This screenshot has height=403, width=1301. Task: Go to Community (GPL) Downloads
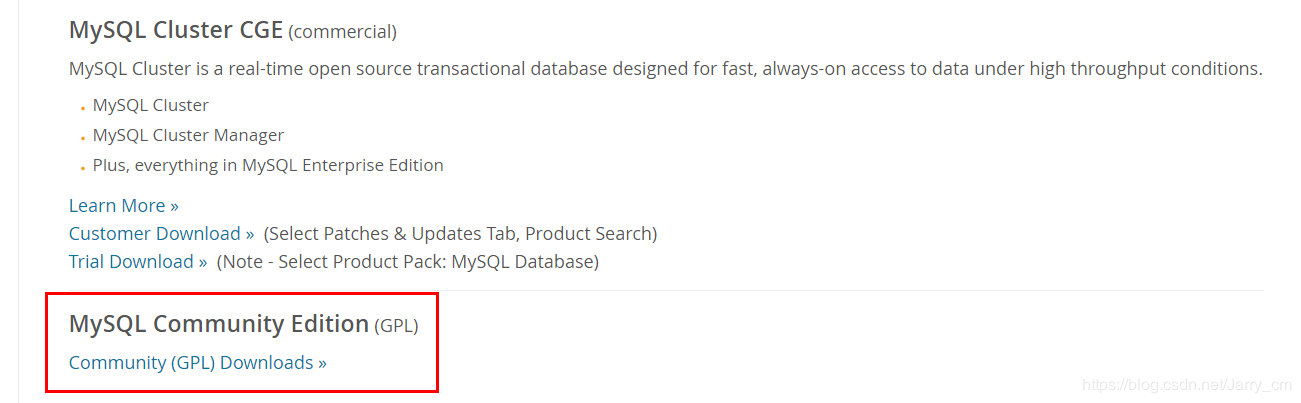197,362
